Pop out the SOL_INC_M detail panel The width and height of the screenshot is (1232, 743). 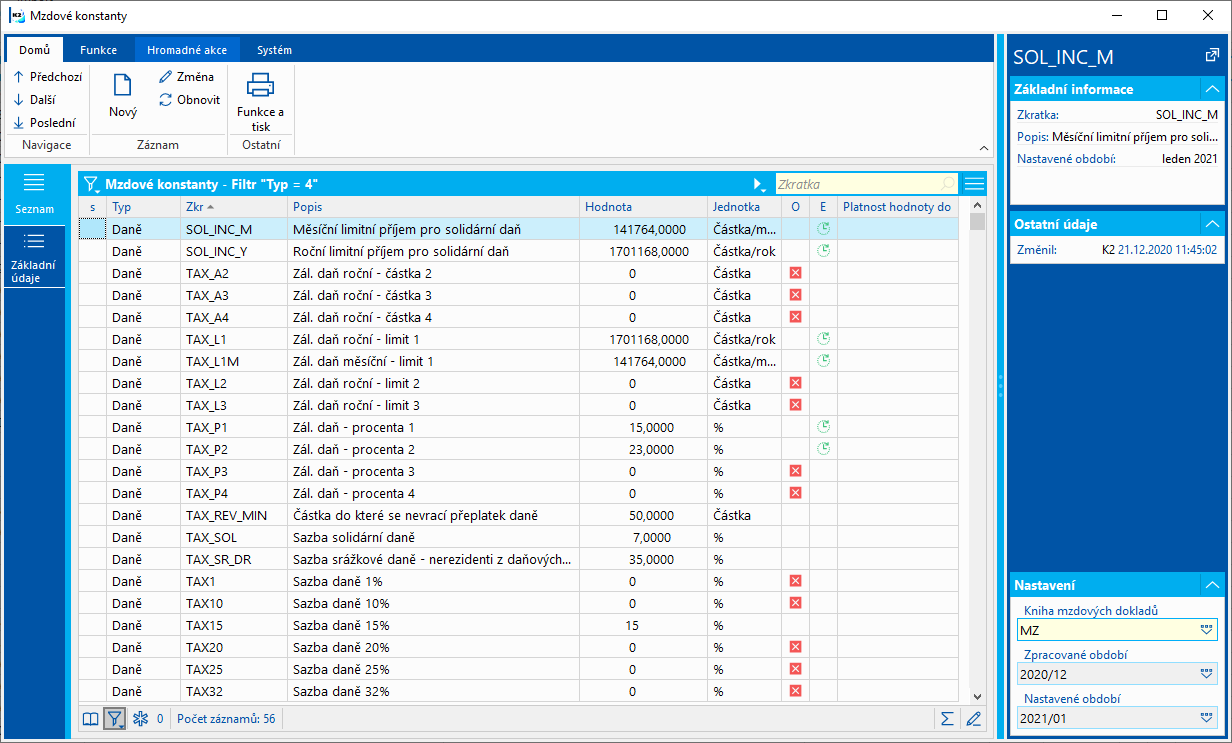1212,57
